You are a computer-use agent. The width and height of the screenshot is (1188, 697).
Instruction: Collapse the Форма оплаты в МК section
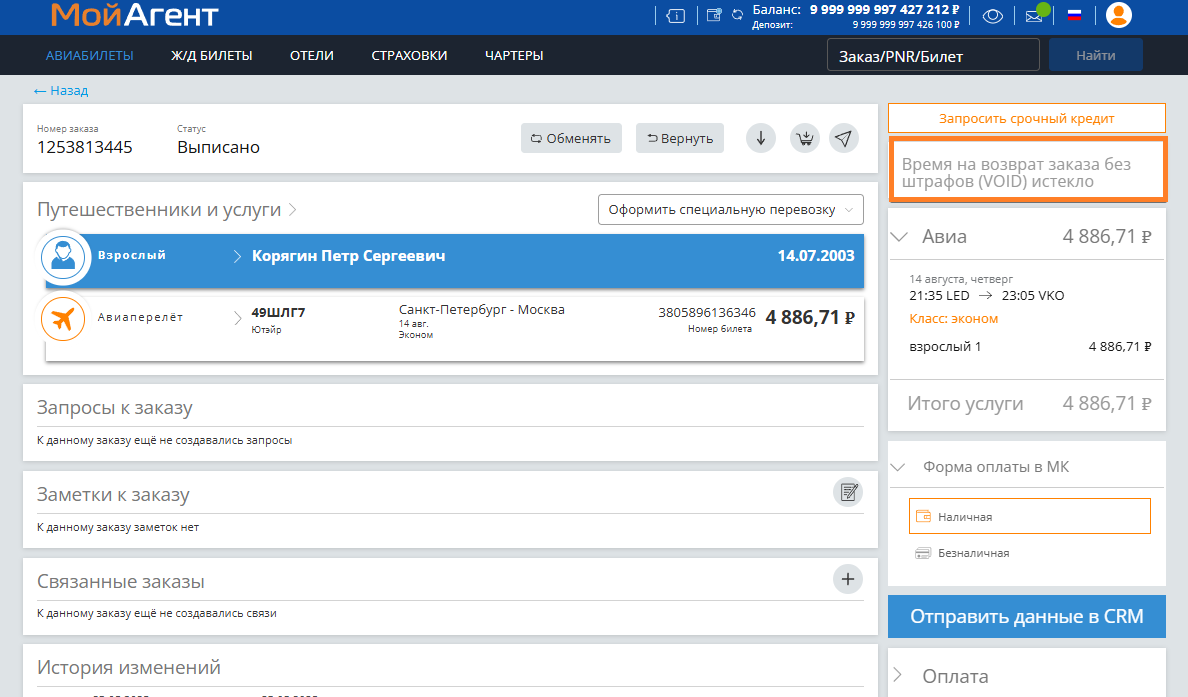[x=898, y=467]
